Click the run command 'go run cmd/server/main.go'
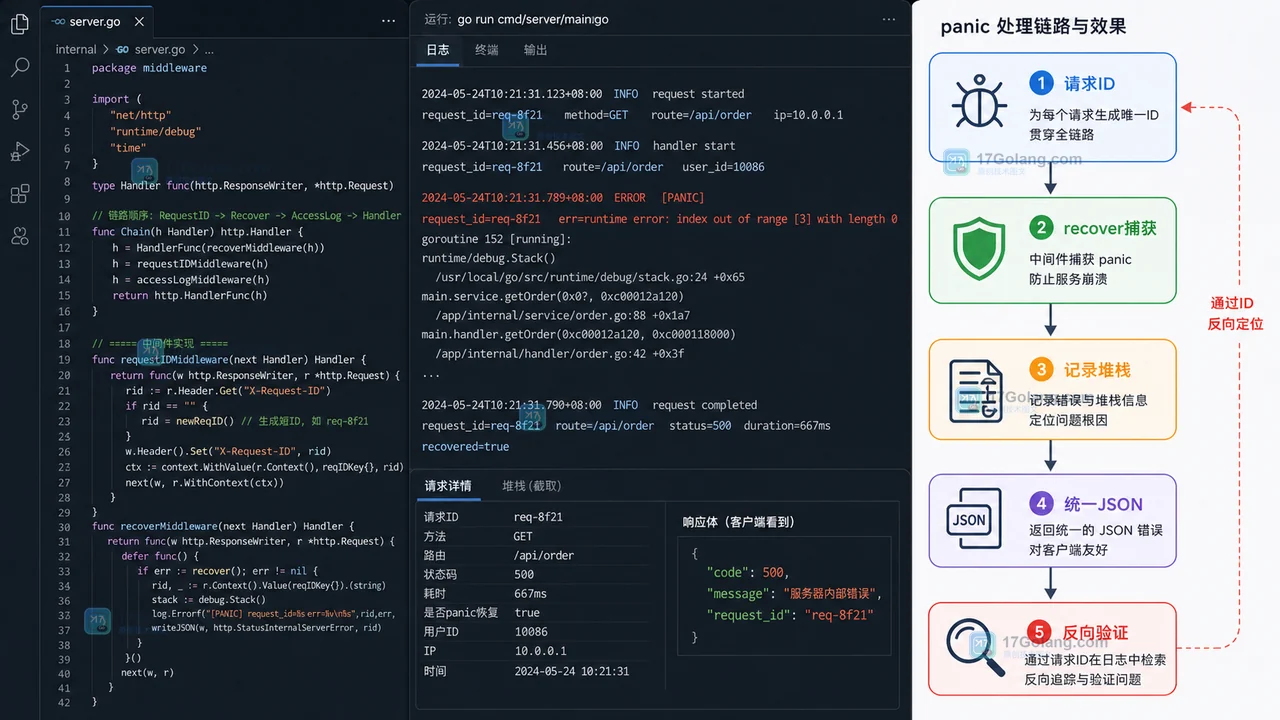 533,19
